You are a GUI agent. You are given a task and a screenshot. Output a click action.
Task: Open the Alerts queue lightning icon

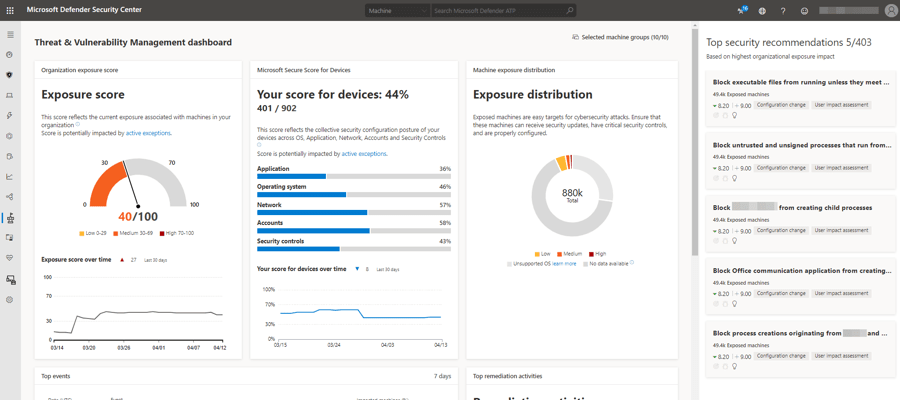pos(10,115)
